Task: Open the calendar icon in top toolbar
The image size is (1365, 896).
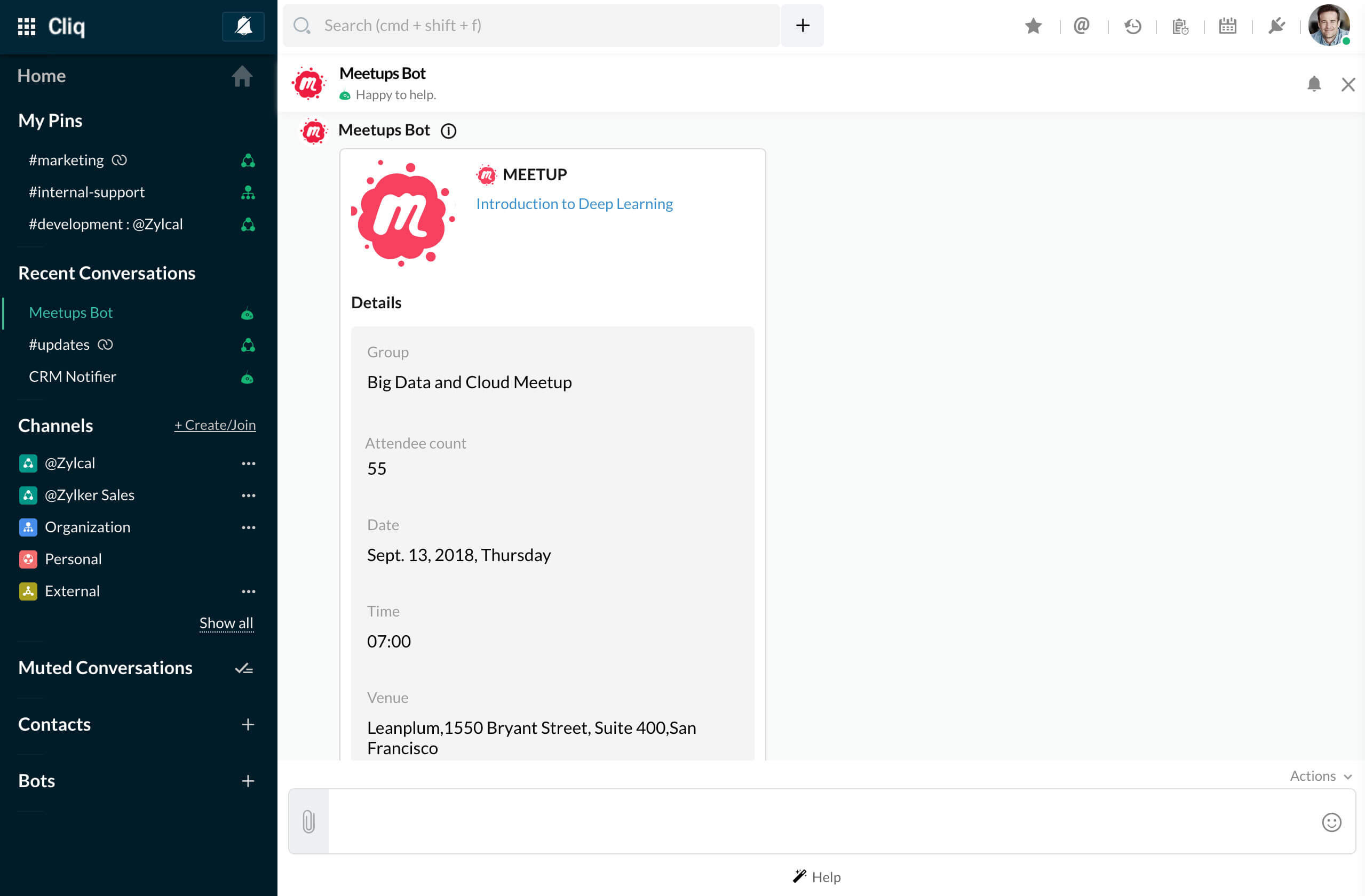Action: [1227, 26]
